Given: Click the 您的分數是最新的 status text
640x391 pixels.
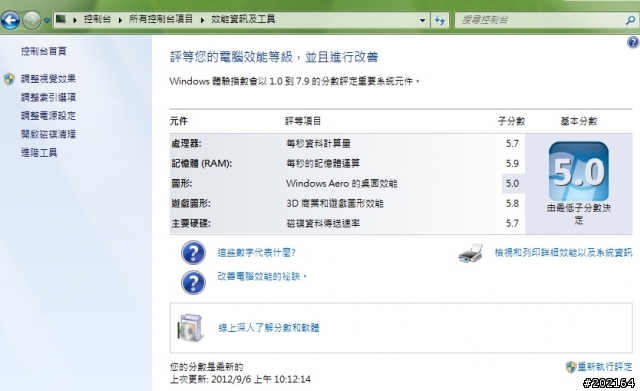Looking at the screenshot, I should (207, 367).
